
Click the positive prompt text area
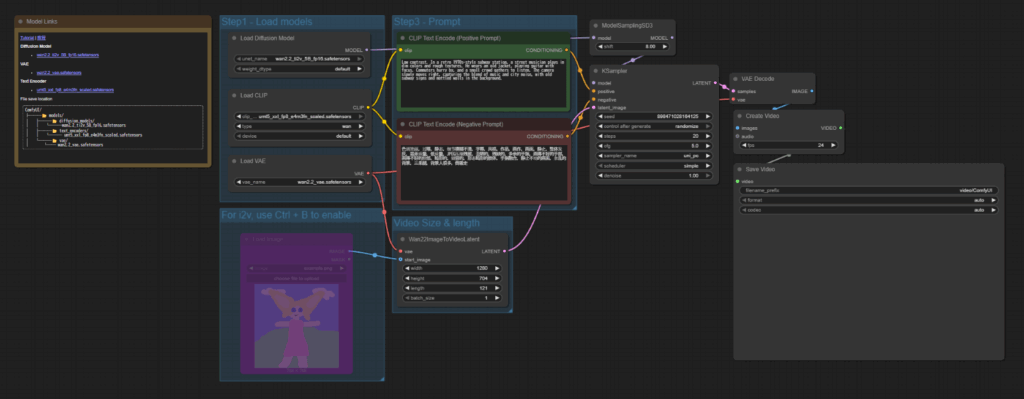coord(483,82)
